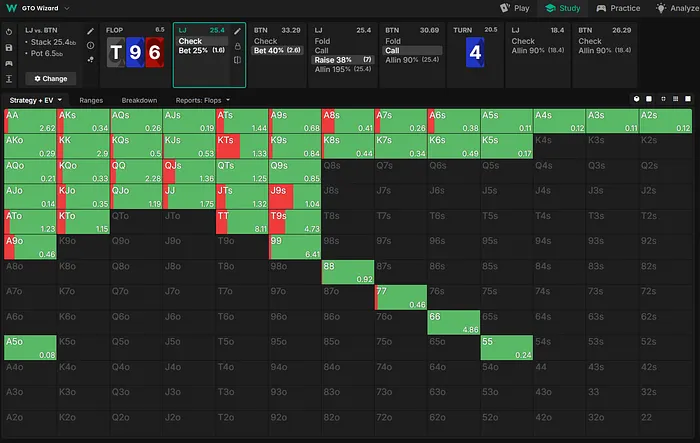The image size is (700, 443).
Task: Select Bet 40% action for BTN
Action: 277,51
